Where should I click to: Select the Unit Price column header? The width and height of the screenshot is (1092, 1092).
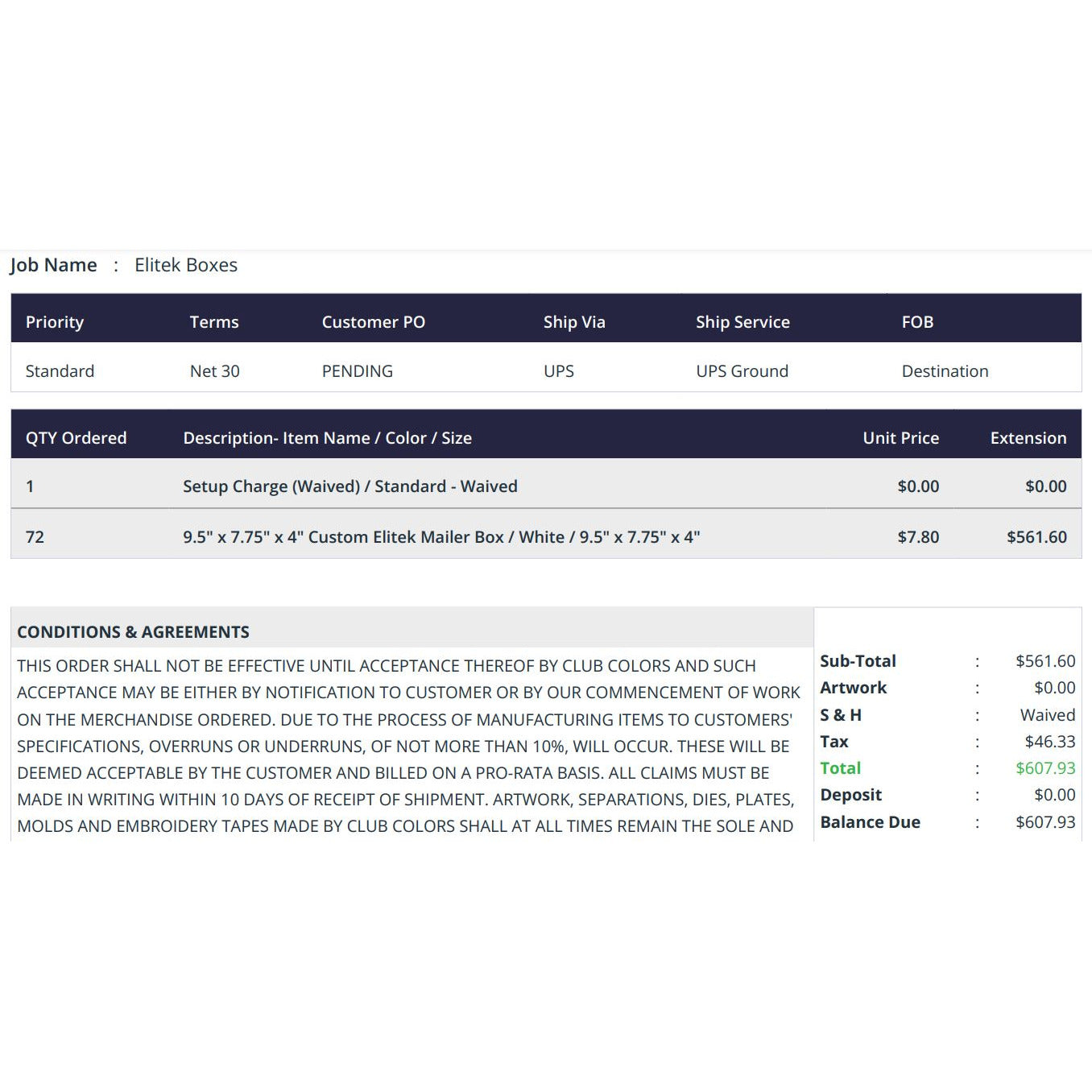coord(901,438)
